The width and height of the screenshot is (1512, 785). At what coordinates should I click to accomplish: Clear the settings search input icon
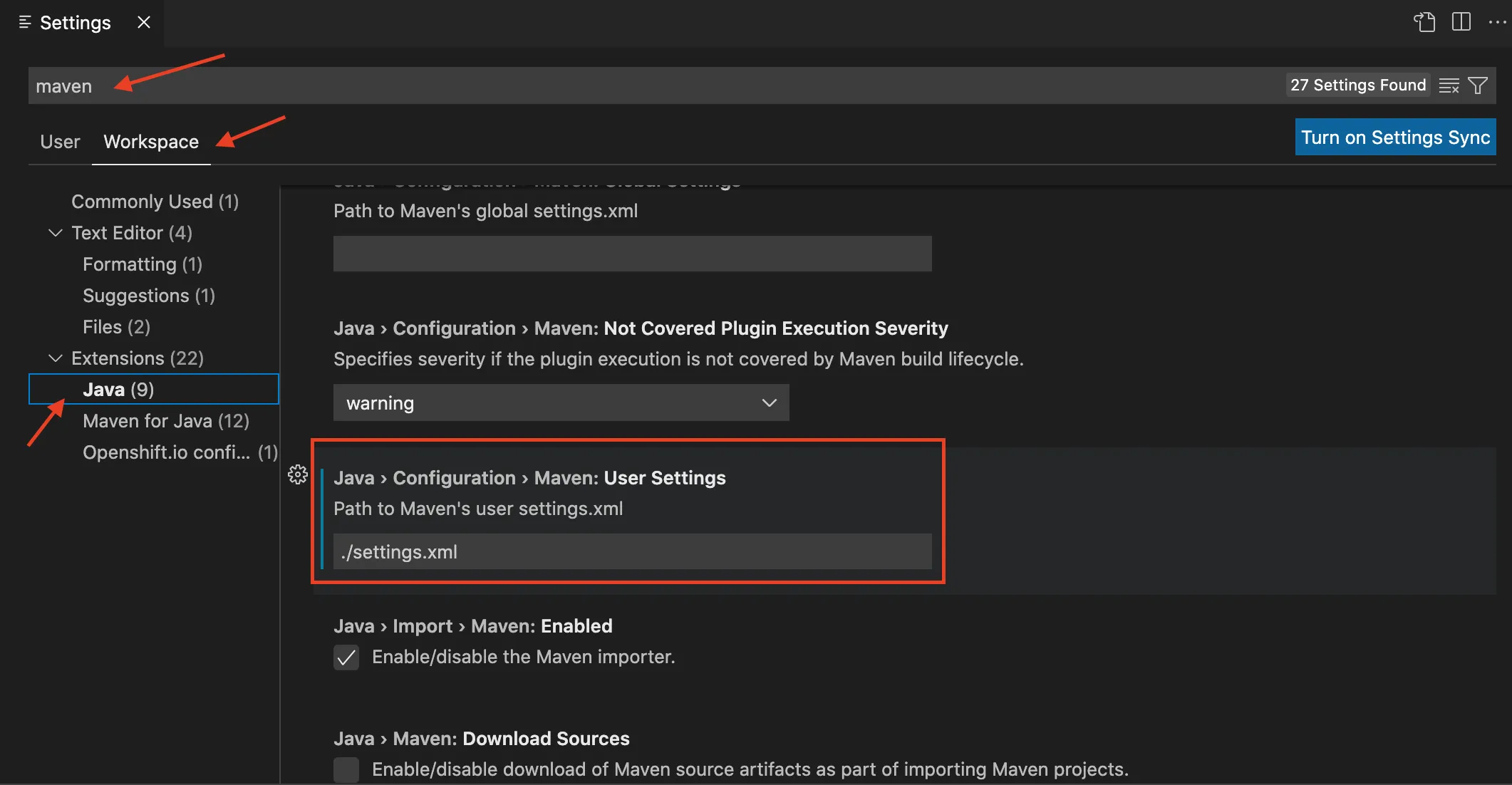click(1449, 85)
